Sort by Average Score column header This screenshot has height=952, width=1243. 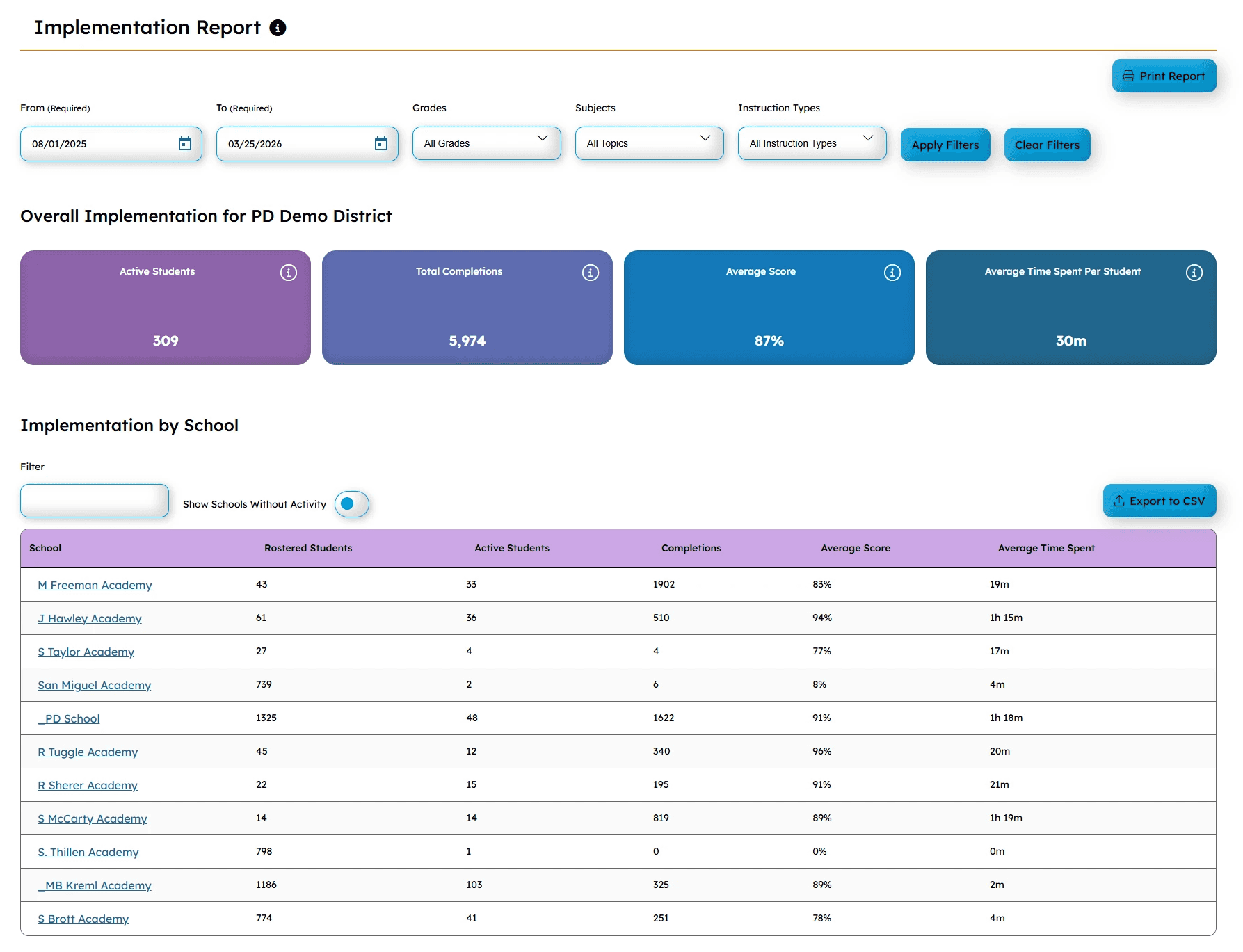point(856,548)
